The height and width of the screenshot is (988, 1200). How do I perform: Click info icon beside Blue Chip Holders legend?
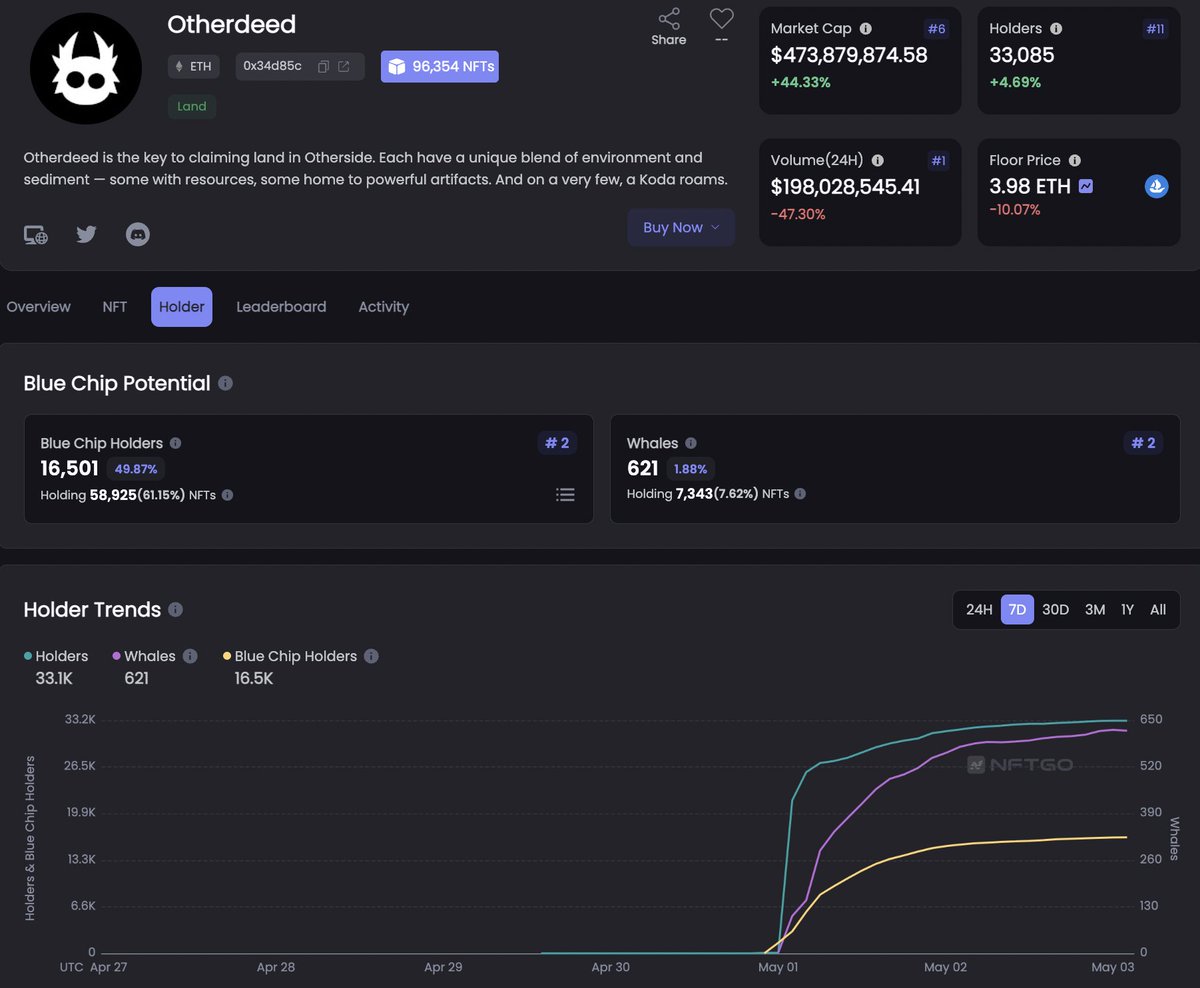pos(371,657)
